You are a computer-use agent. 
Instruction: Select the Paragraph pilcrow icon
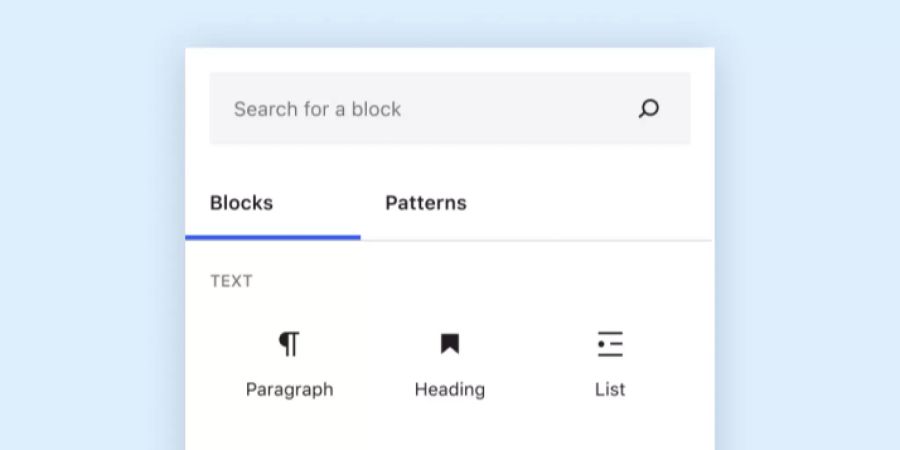289,344
